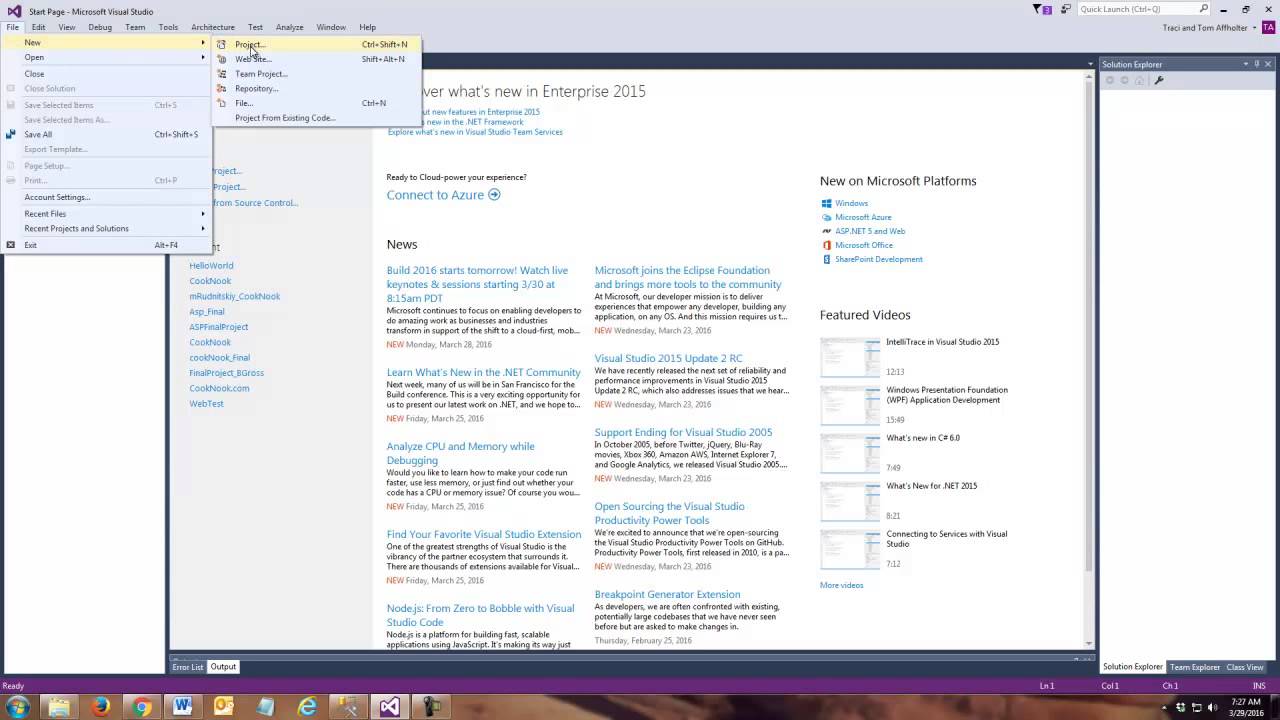Screen dimensions: 1280x720
Task: Switch to the Error List tab
Action: pyautogui.click(x=187, y=667)
